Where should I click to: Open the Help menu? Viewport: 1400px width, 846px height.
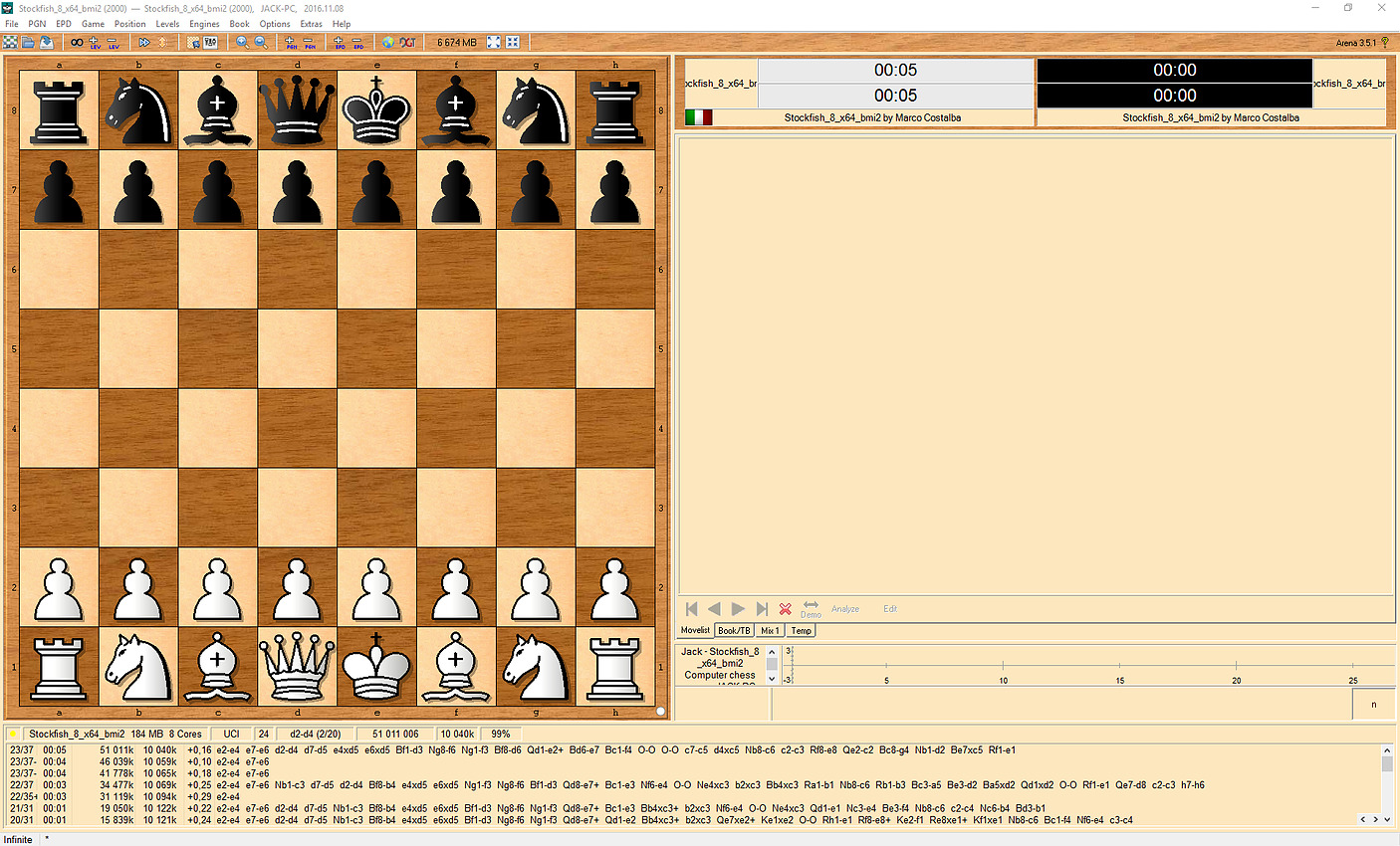342,24
